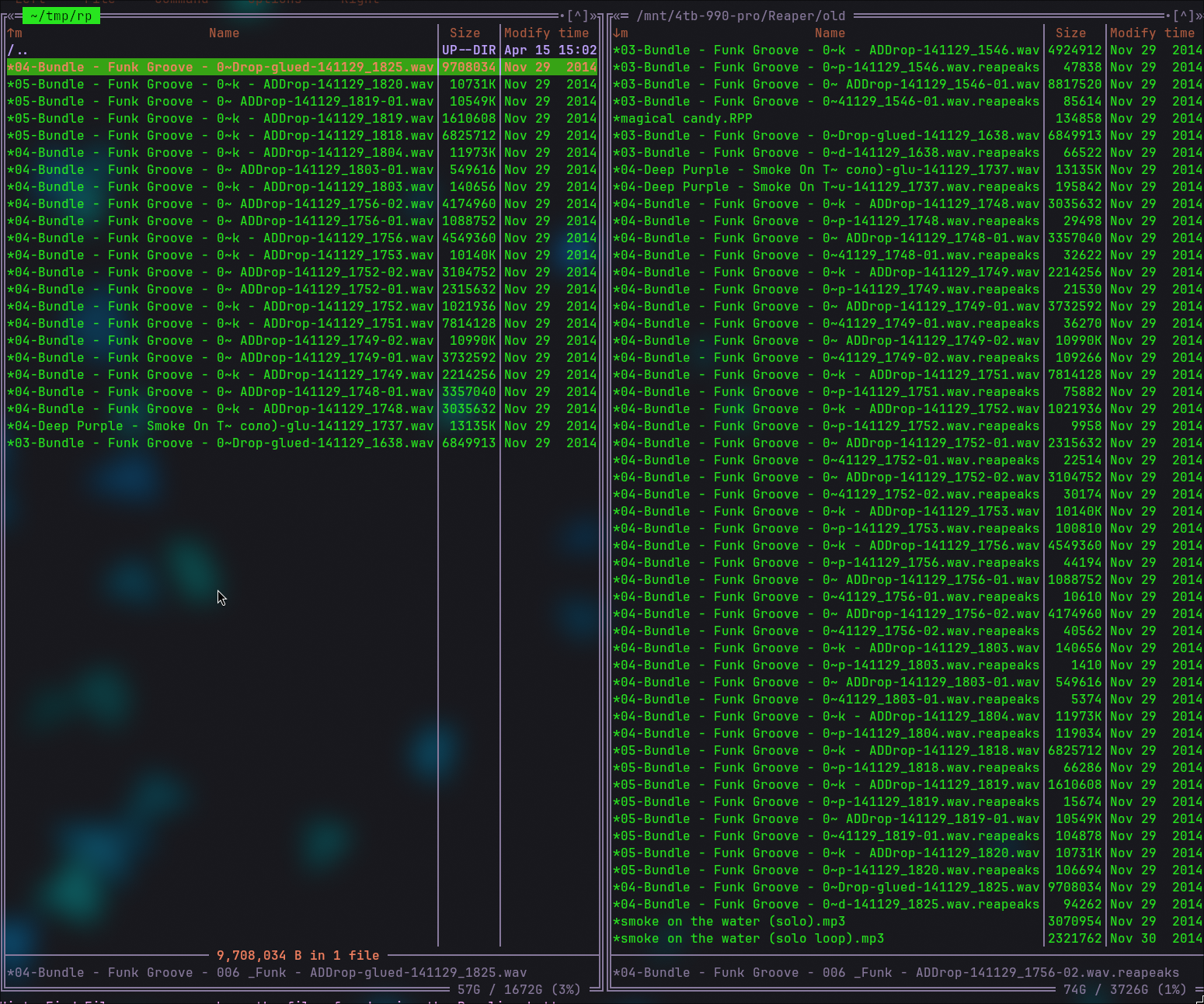The height and width of the screenshot is (1004, 1204).
Task: Select 0~p-141129_1820.wav.reapeaks in right panel
Action: point(908,870)
